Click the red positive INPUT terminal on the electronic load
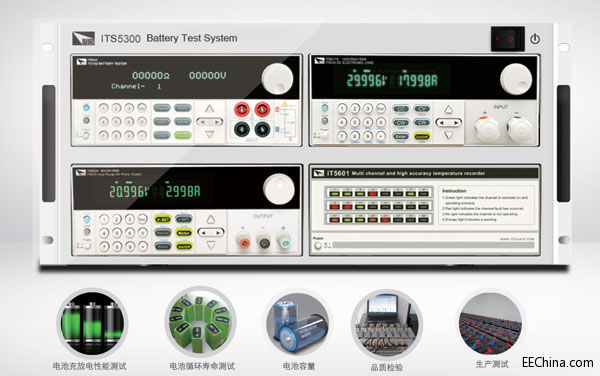 (x=487, y=129)
